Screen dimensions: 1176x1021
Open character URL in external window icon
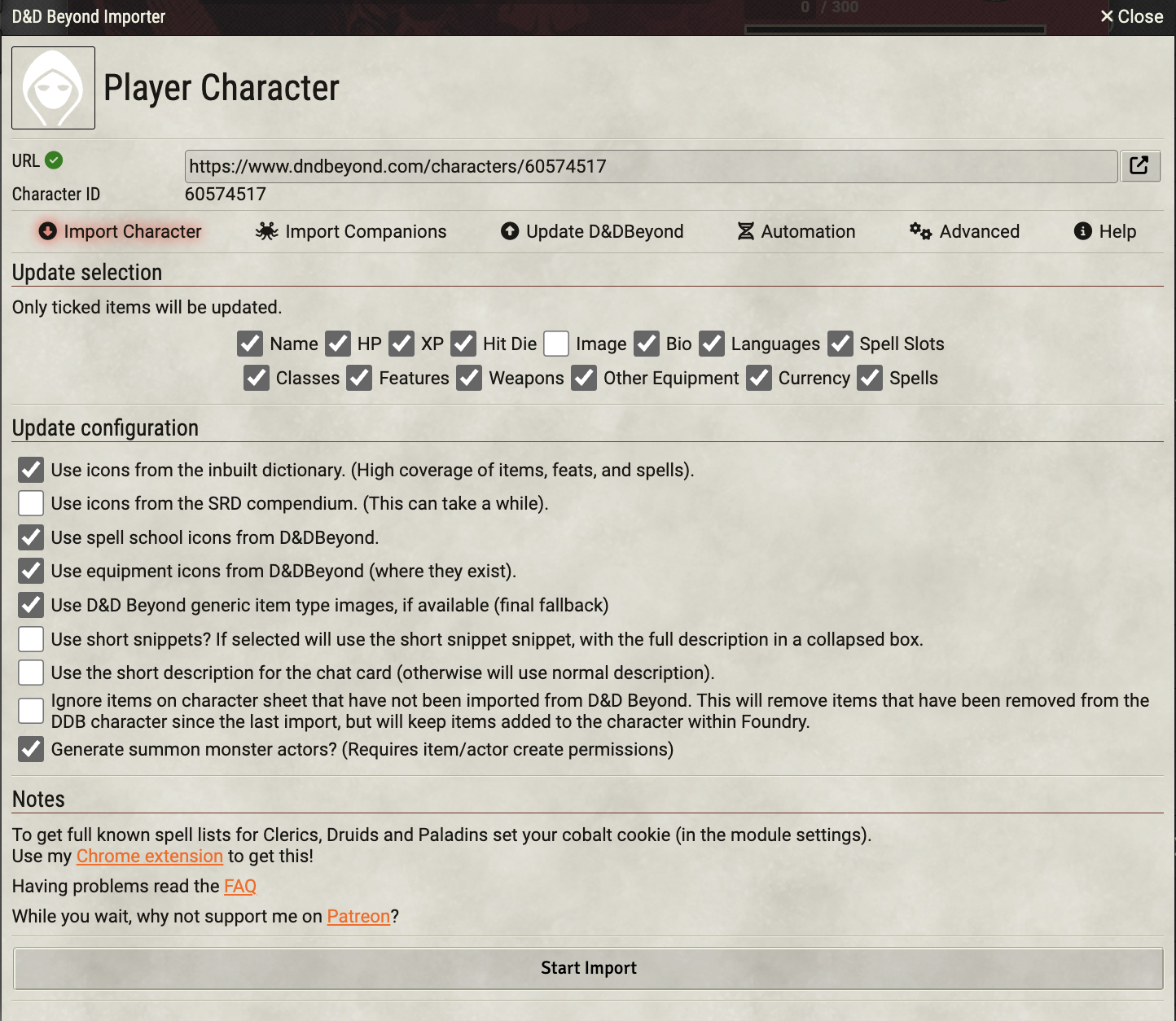coord(1139,166)
